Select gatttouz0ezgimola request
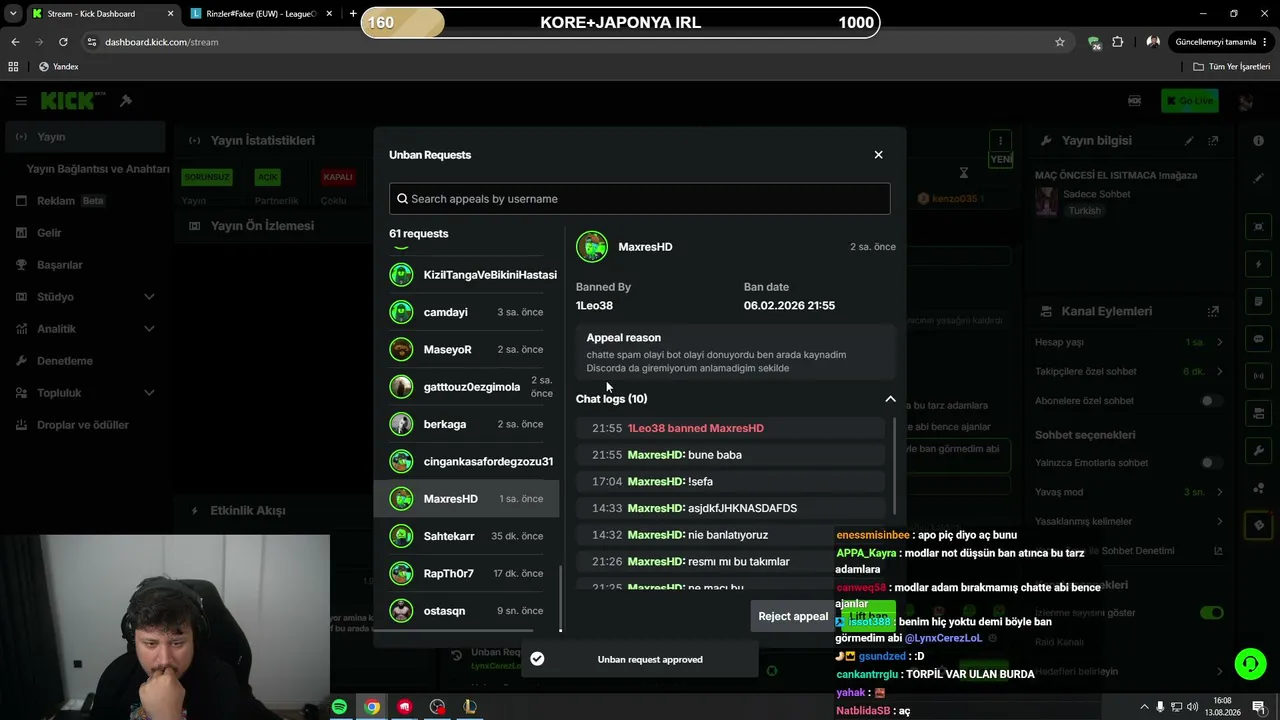 click(466, 387)
